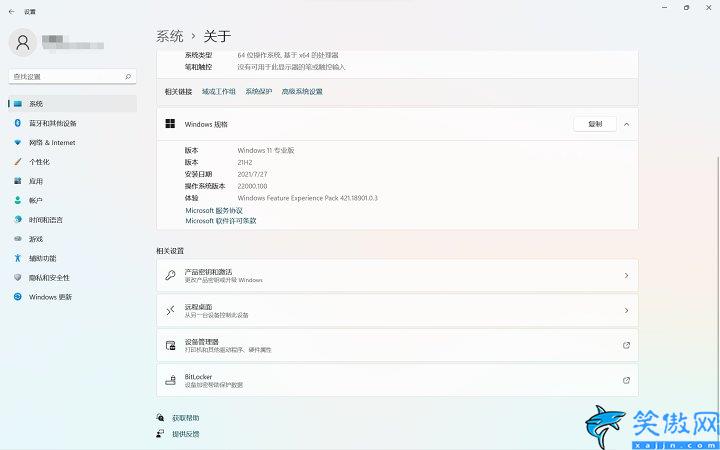Open Microsoft 服务协议 link
This screenshot has width=720, height=450.
[x=214, y=210]
